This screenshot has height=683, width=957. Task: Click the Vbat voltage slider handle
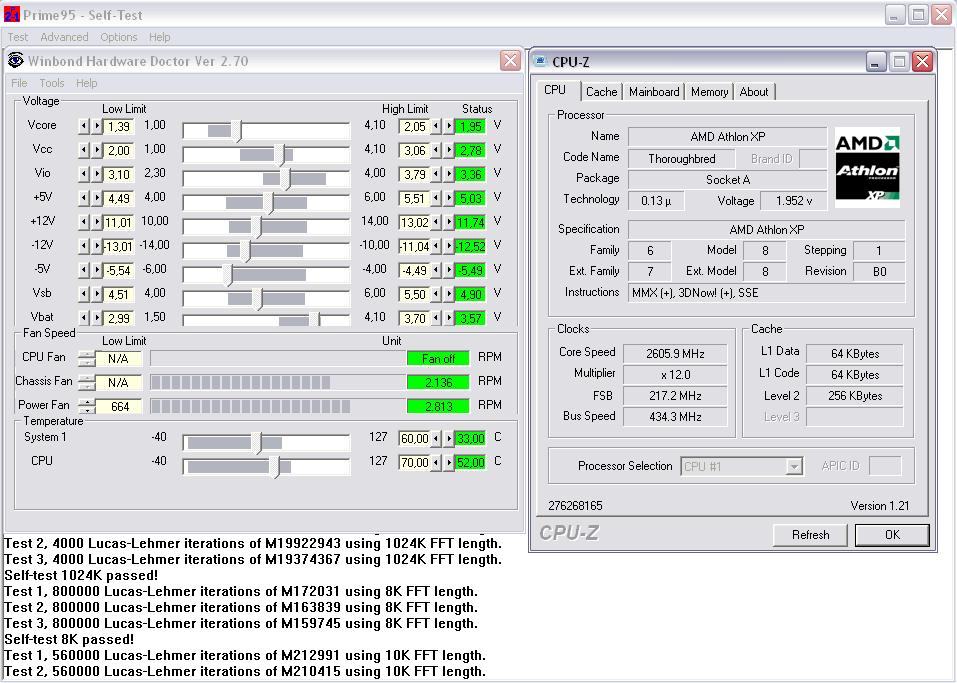tap(314, 319)
